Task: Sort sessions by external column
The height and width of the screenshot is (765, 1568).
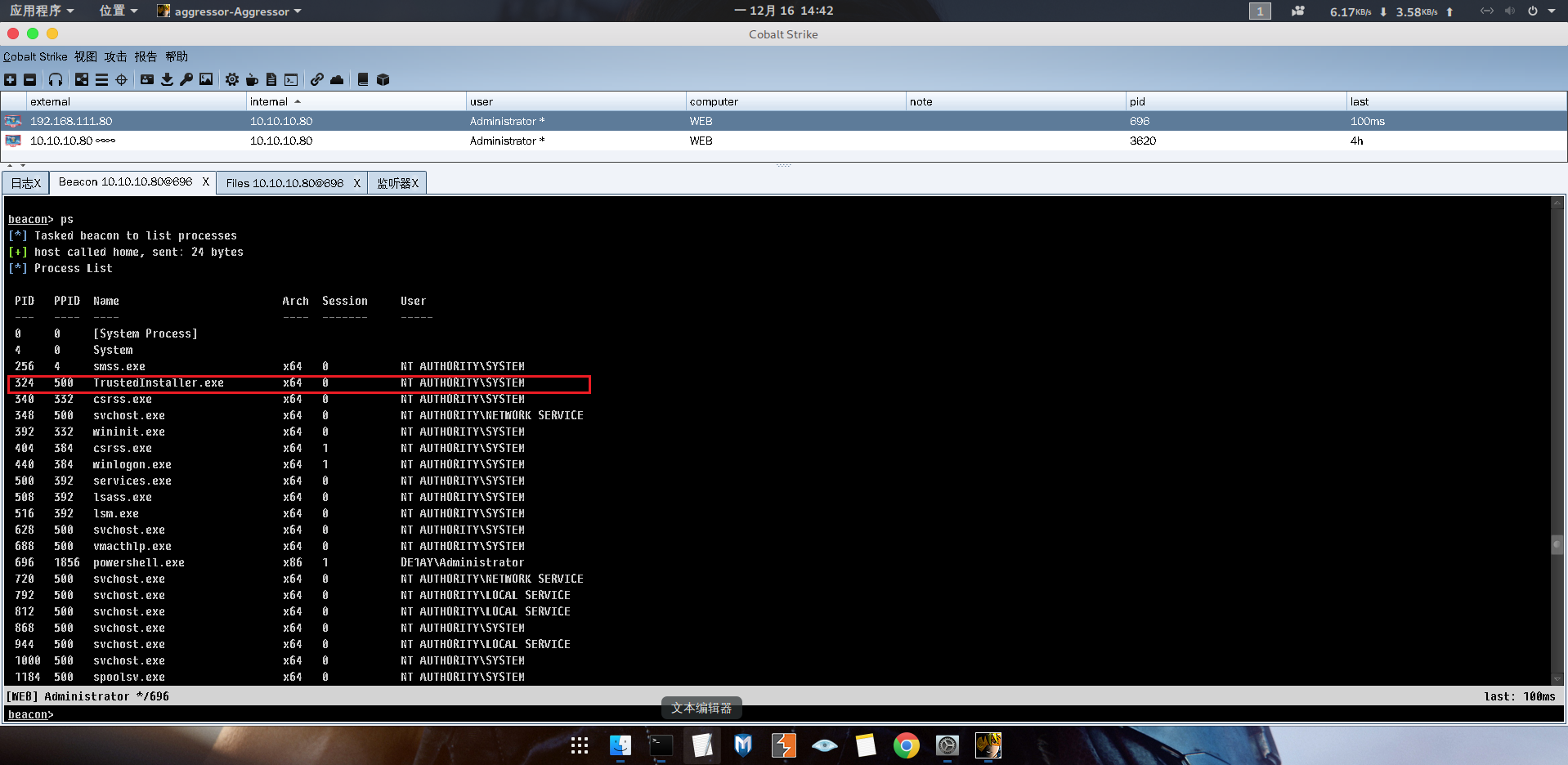Action: point(136,101)
